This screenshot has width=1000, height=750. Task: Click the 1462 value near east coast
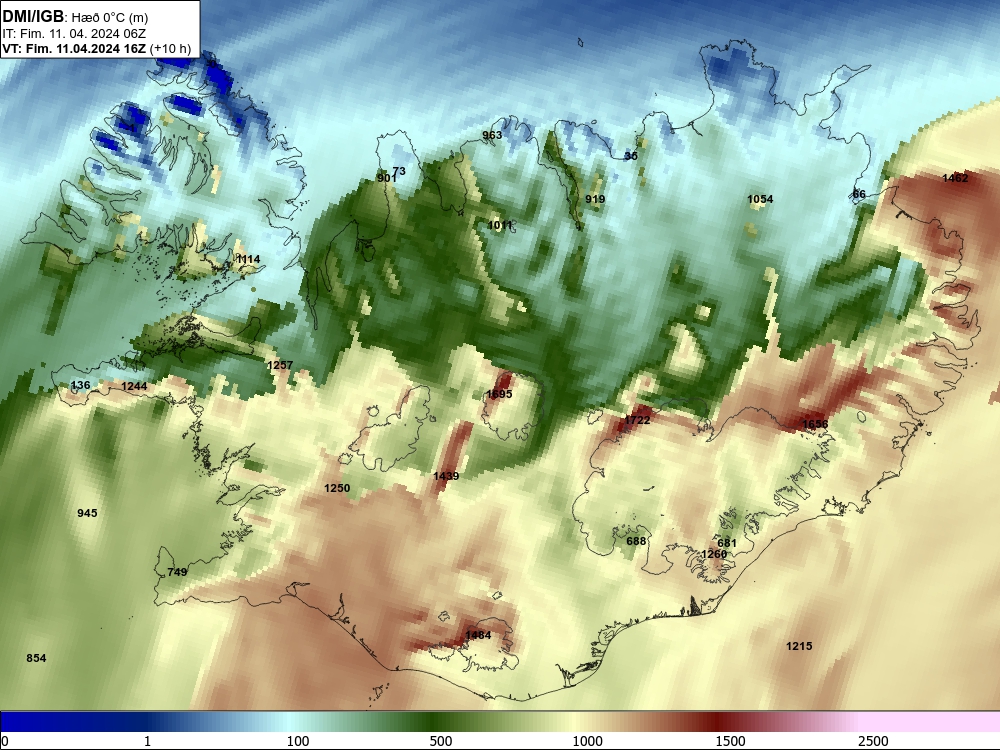tap(955, 178)
